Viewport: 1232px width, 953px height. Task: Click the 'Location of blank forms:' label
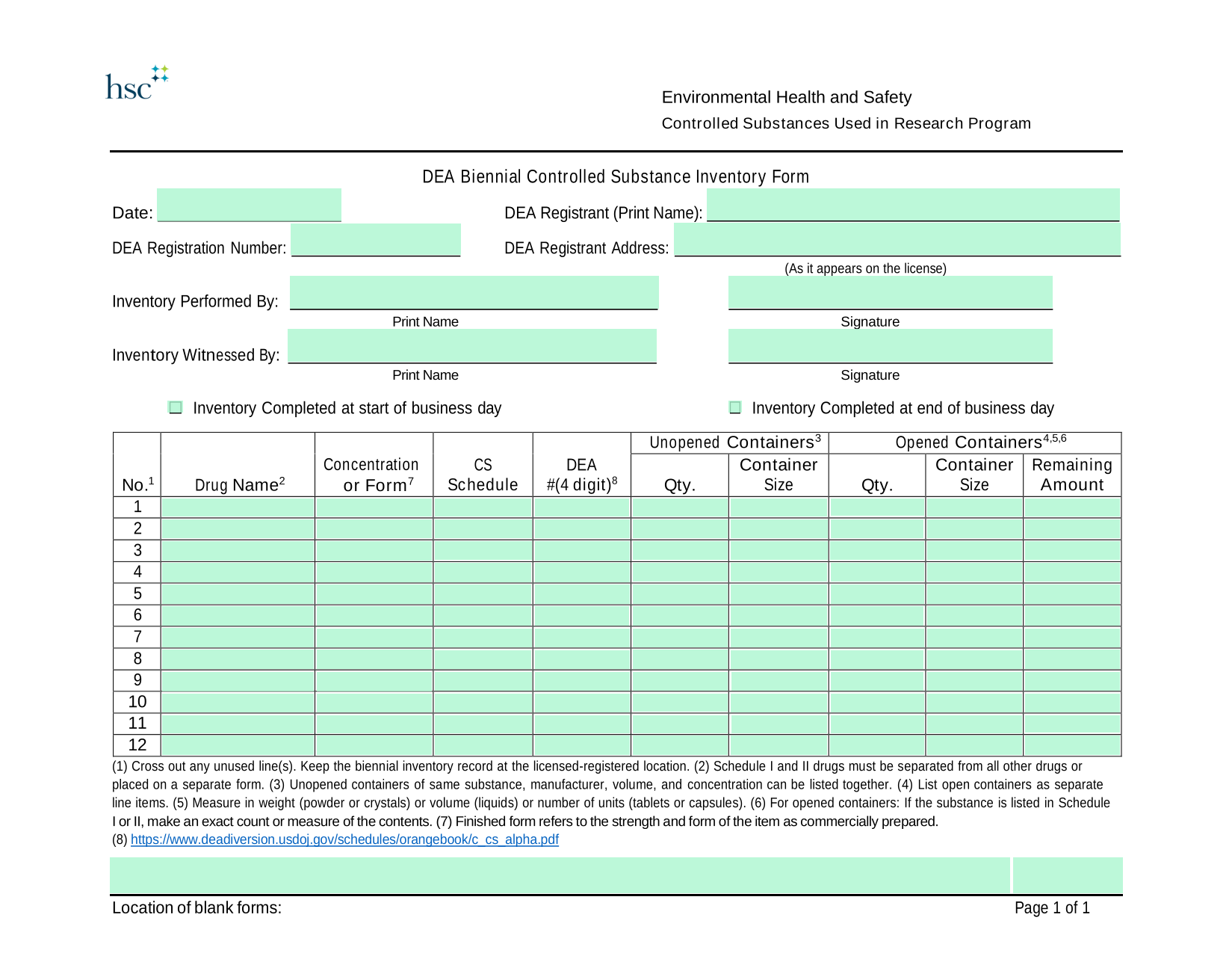point(197,907)
